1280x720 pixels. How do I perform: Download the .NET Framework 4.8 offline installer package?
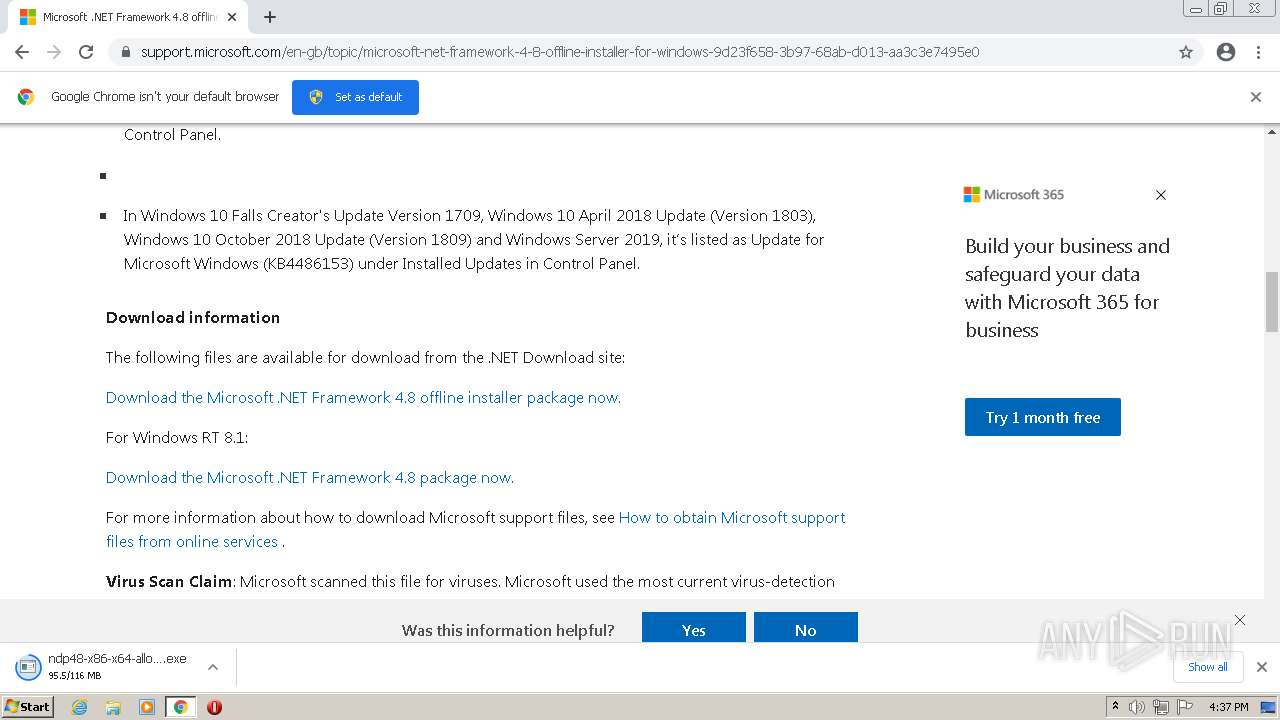pyautogui.click(x=363, y=397)
